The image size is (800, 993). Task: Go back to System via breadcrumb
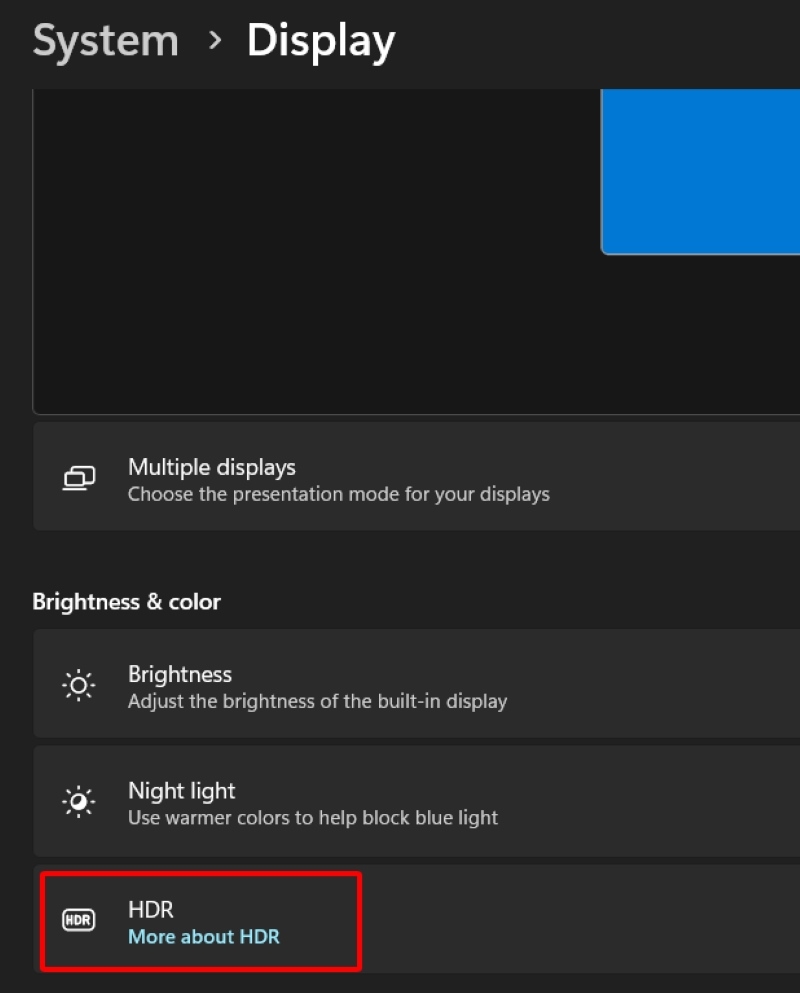pos(106,41)
